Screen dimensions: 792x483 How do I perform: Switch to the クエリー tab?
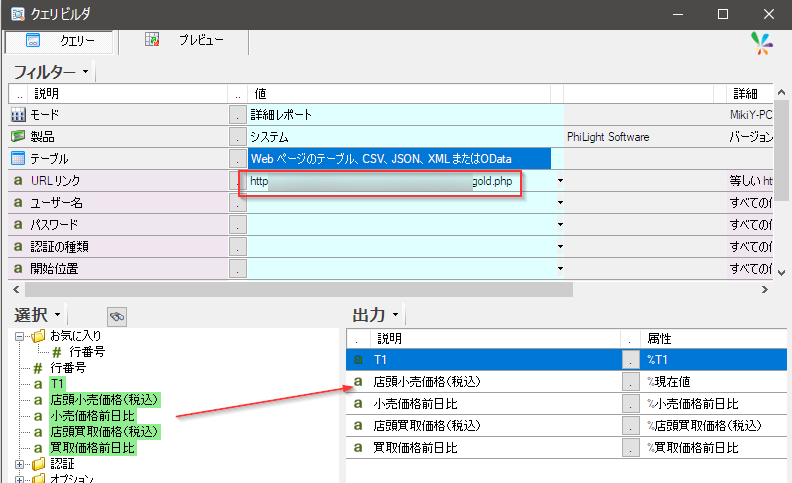[x=59, y=41]
